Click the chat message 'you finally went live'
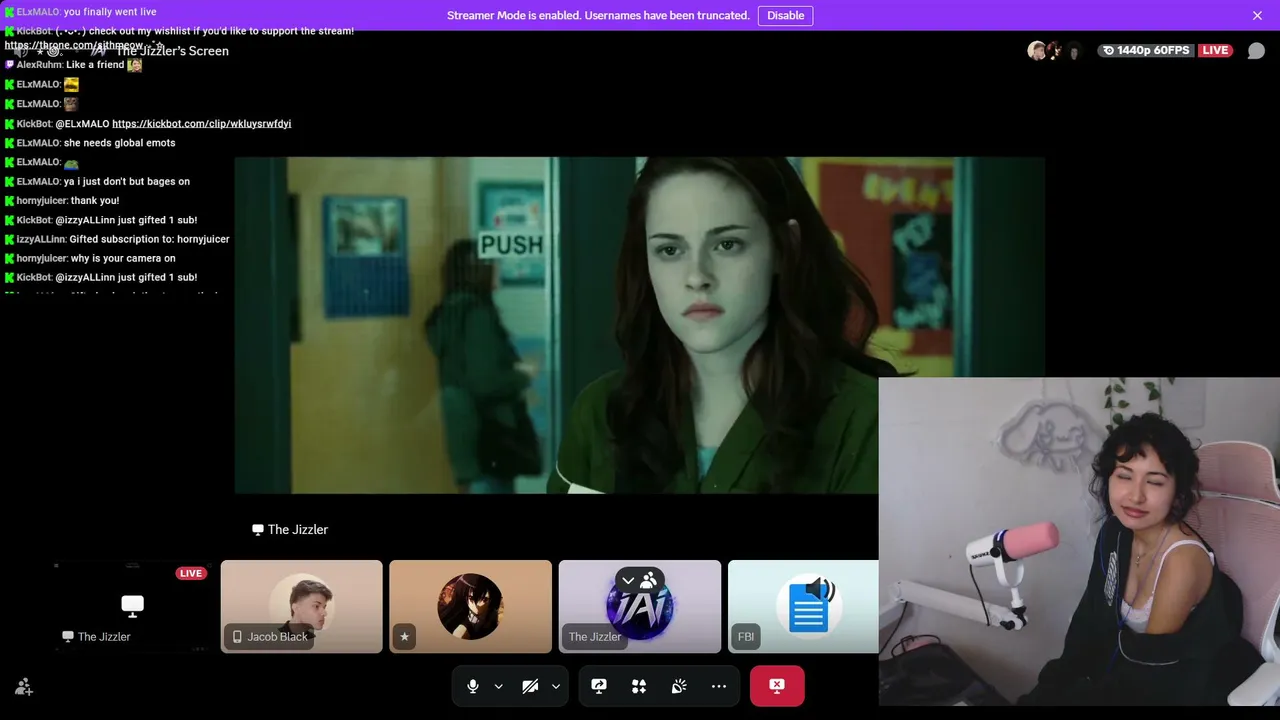The height and width of the screenshot is (720, 1280). tap(110, 12)
